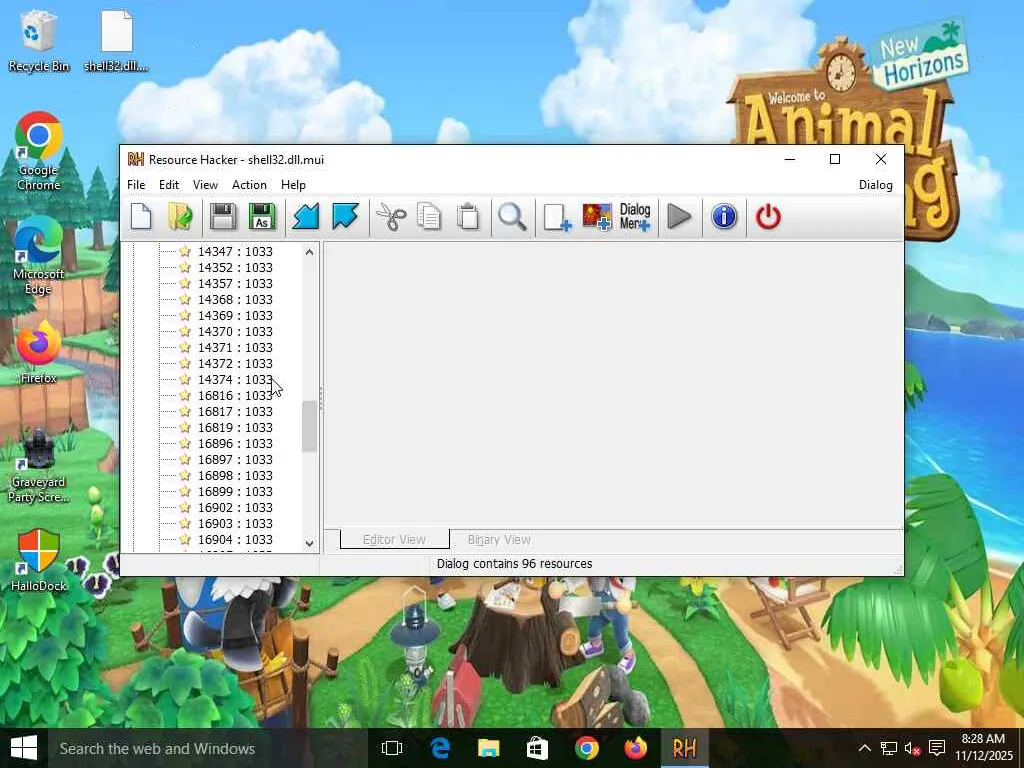
Task: Click the Copy pages icon
Action: [x=429, y=217]
